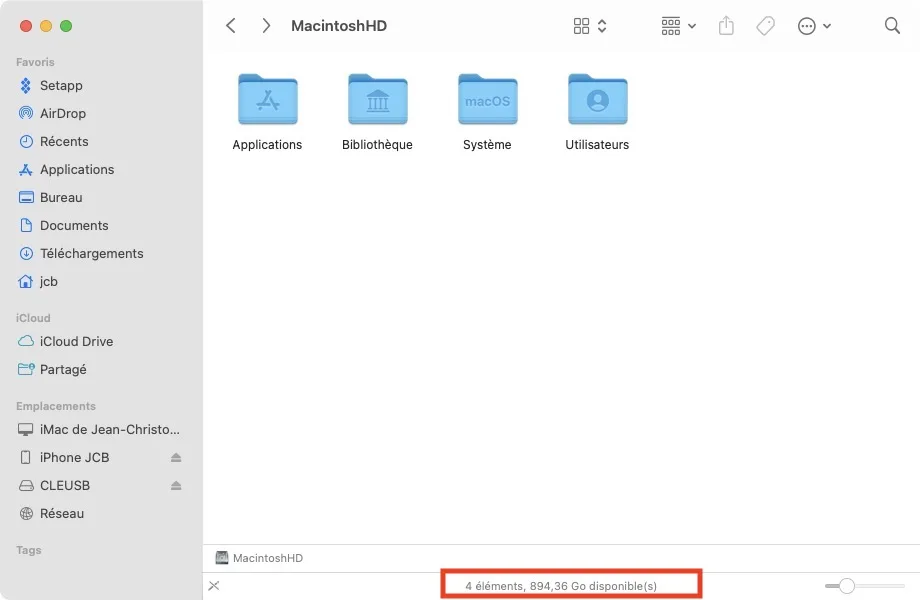Click the green fullscreen window button
Viewport: 920px width, 600px height.
tap(66, 26)
